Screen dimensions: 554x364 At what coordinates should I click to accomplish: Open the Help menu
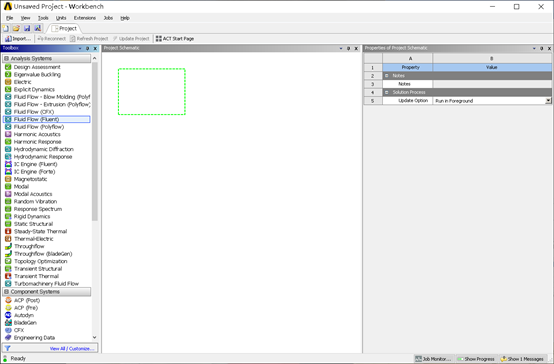[125, 18]
